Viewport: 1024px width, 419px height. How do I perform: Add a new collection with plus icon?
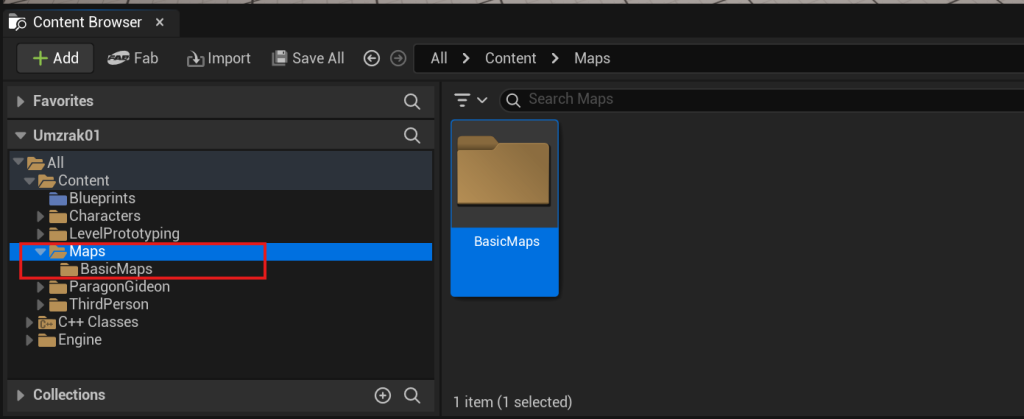(383, 395)
